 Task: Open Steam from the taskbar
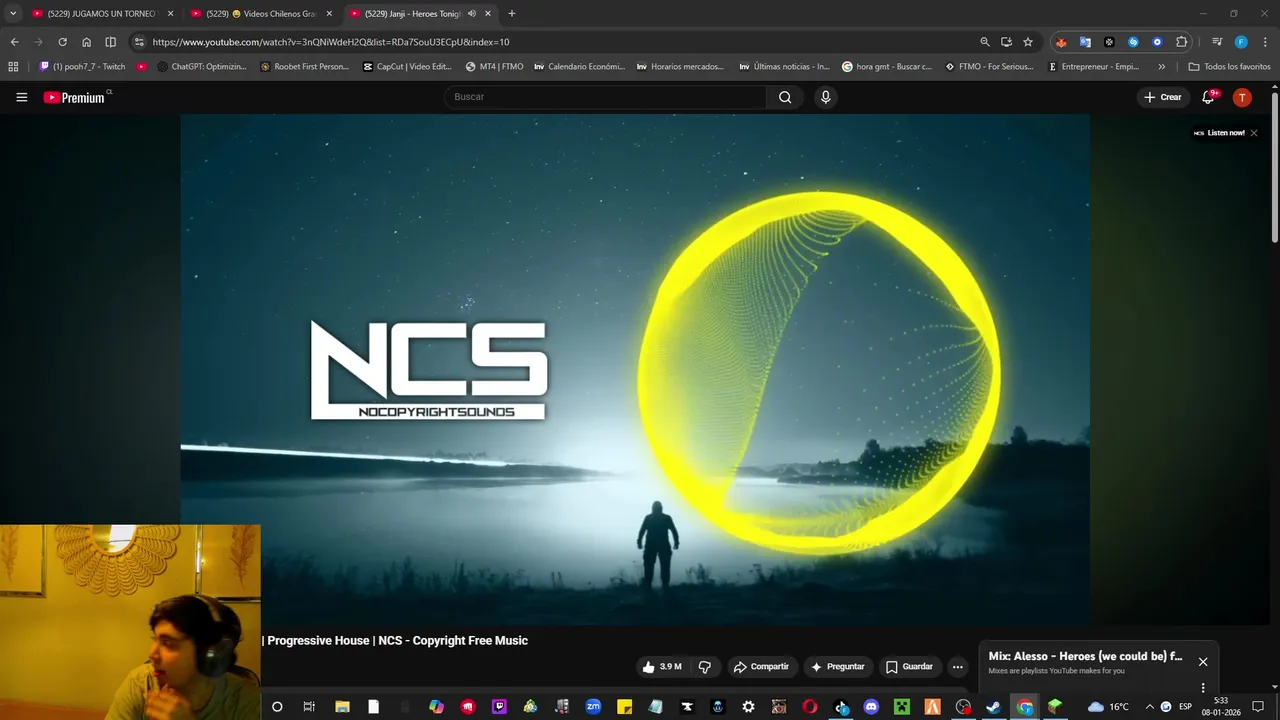pos(993,707)
